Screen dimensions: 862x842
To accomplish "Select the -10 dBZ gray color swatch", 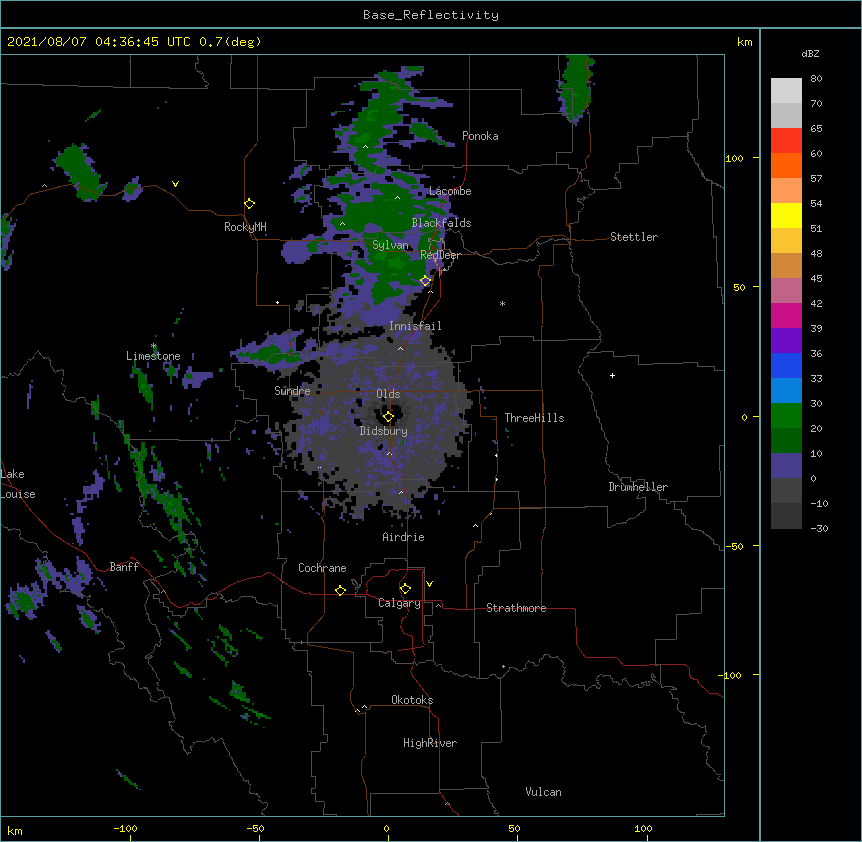I will coord(786,516).
